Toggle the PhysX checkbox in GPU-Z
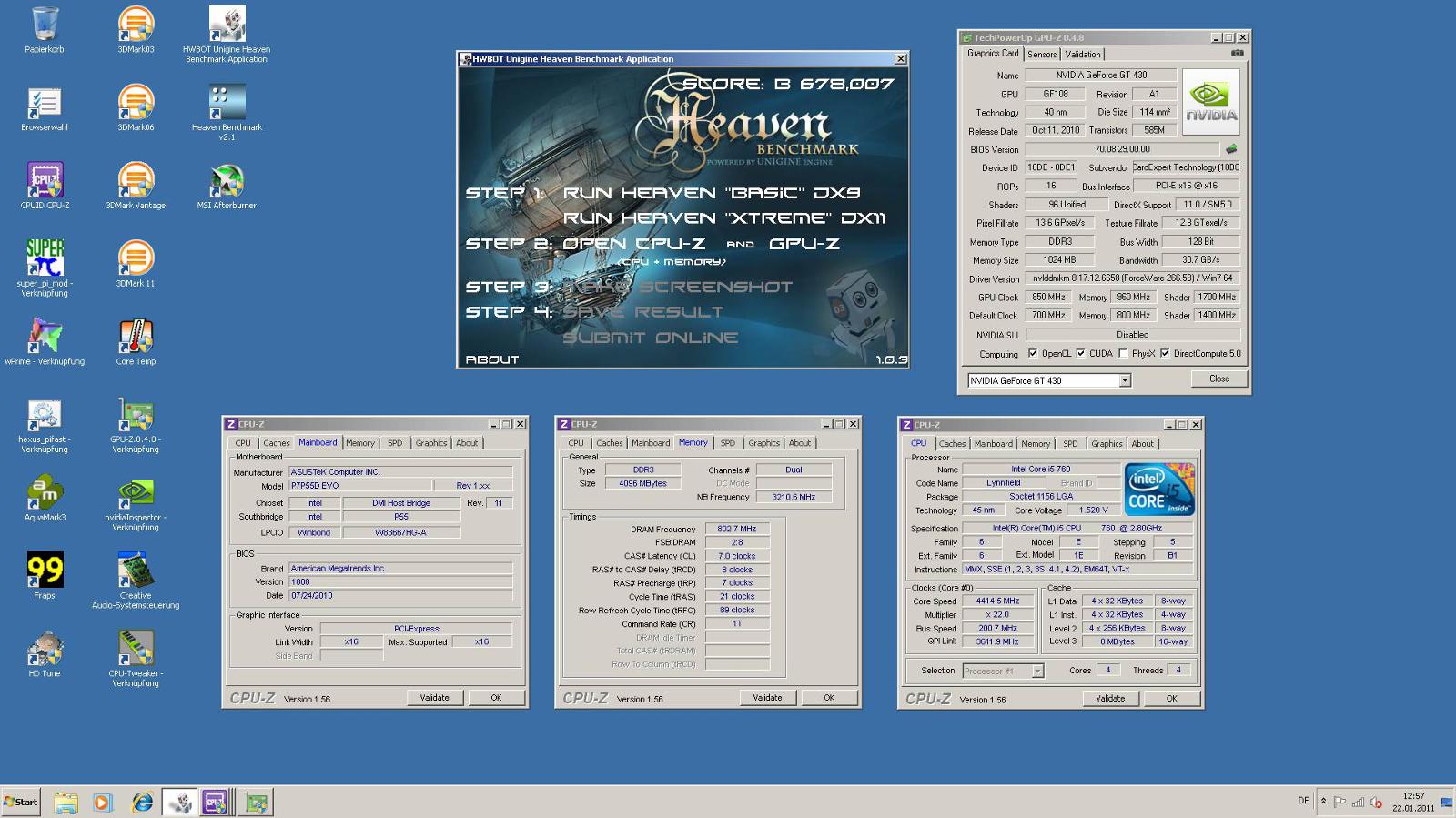 pyautogui.click(x=1123, y=353)
